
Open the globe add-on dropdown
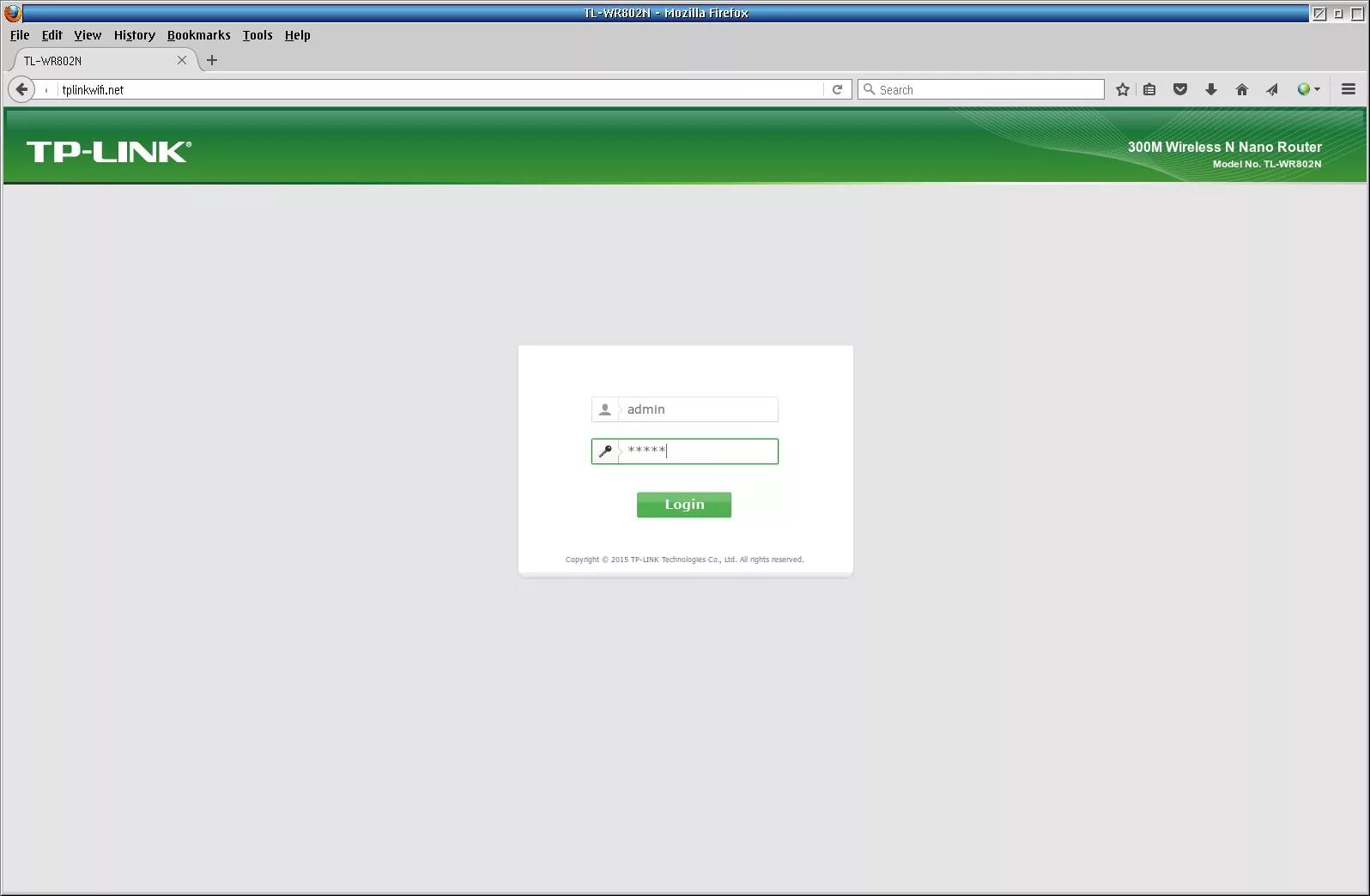(1309, 89)
